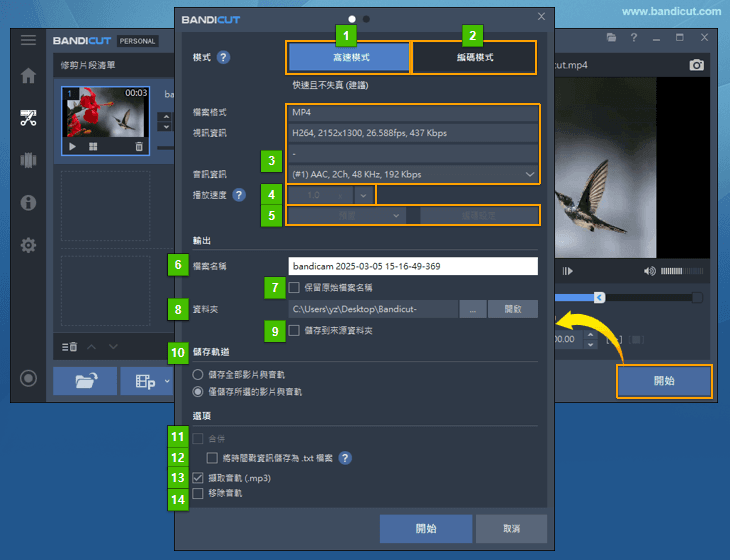Click the 開啟 folder button

[x=513, y=309]
